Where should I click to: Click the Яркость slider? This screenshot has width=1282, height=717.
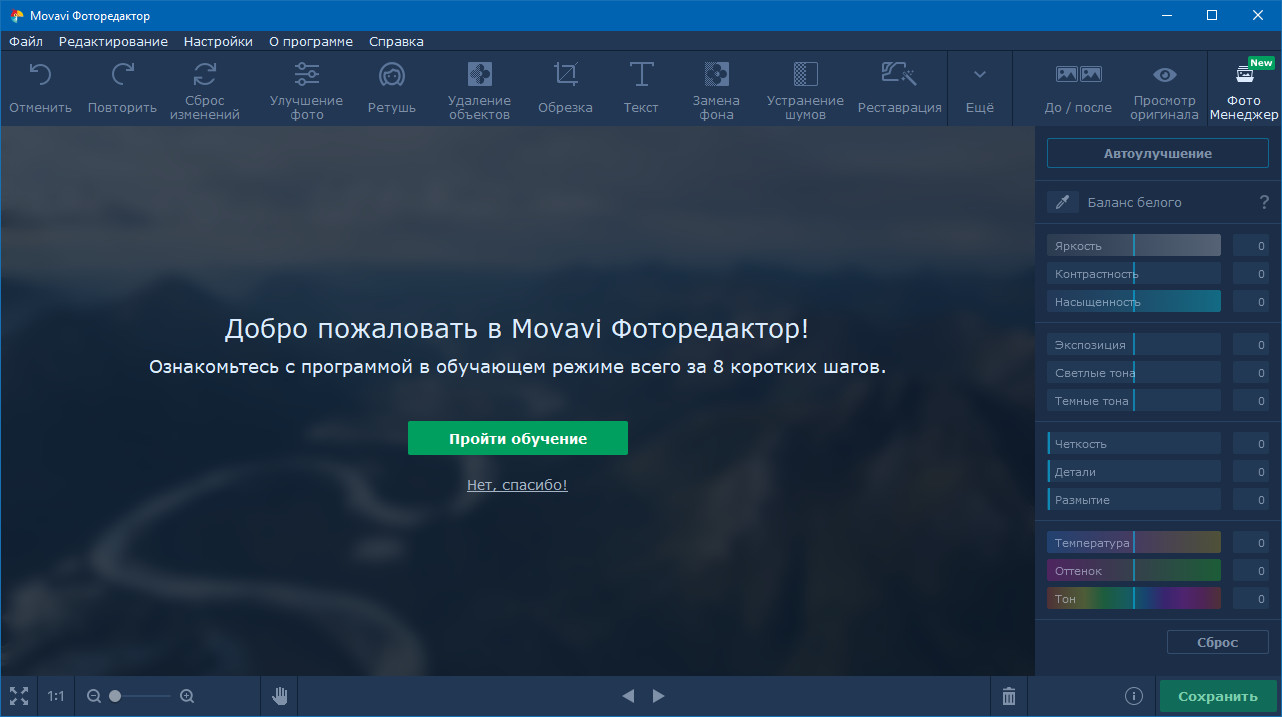(x=1134, y=245)
